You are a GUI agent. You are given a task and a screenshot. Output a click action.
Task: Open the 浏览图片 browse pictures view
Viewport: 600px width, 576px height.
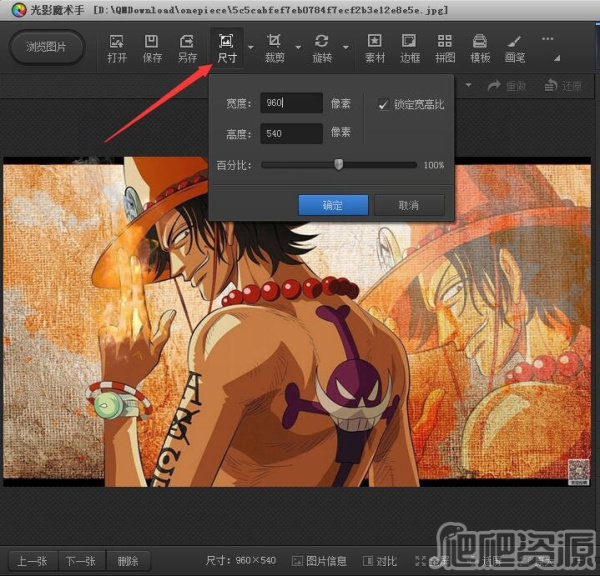46,47
